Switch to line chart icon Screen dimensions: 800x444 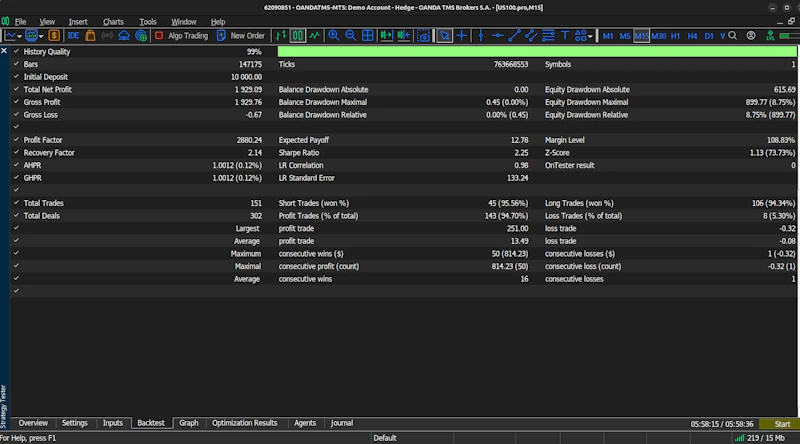coord(315,36)
